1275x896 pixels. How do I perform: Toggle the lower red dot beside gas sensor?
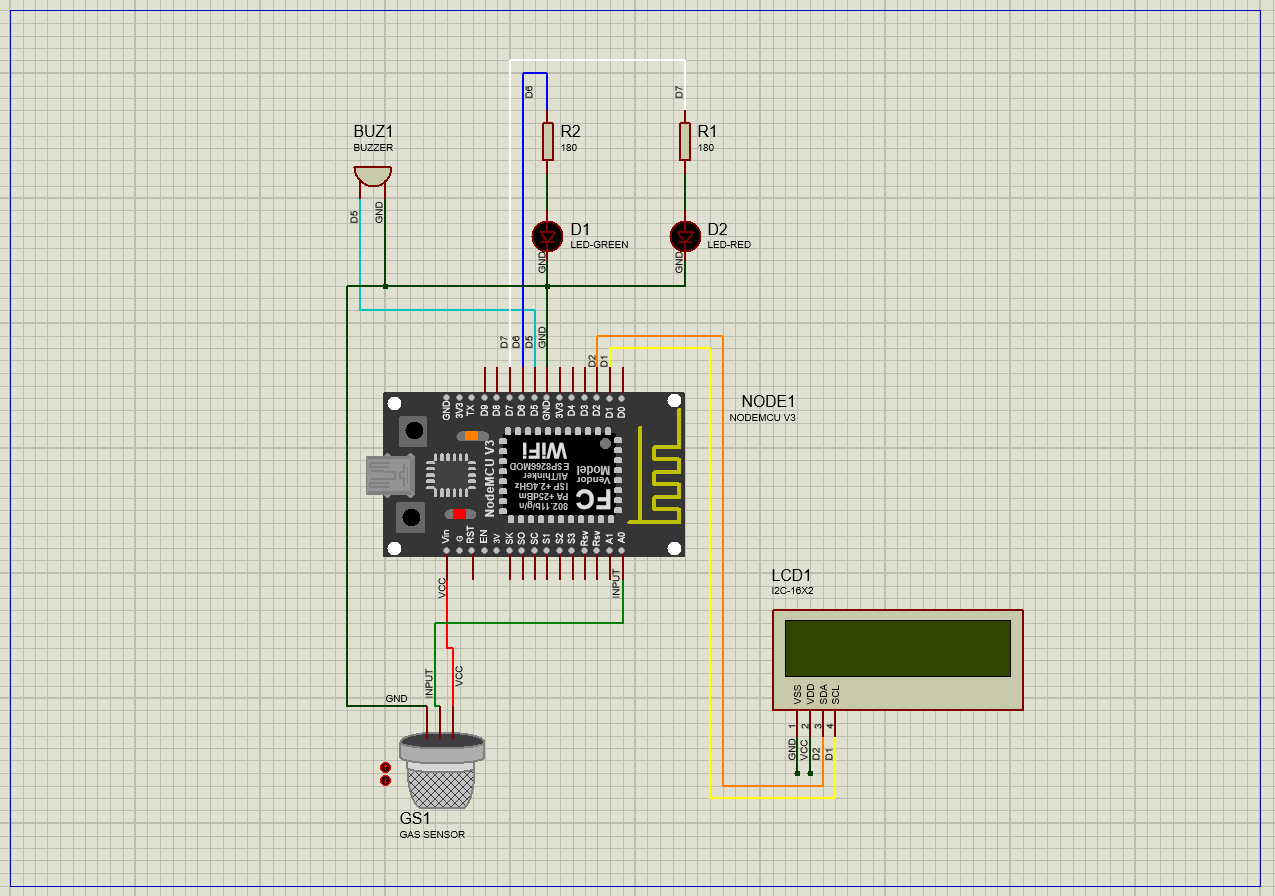[385, 780]
